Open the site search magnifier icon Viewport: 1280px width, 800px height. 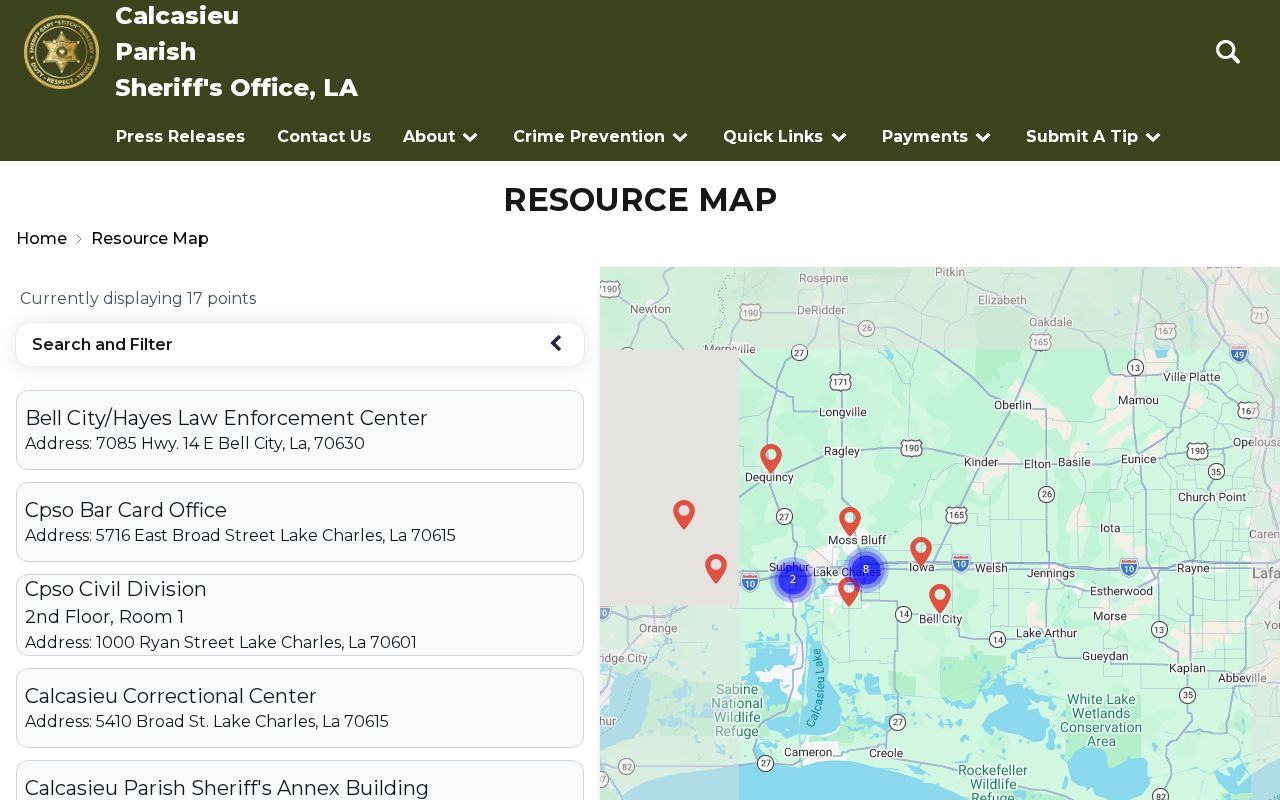[1228, 52]
